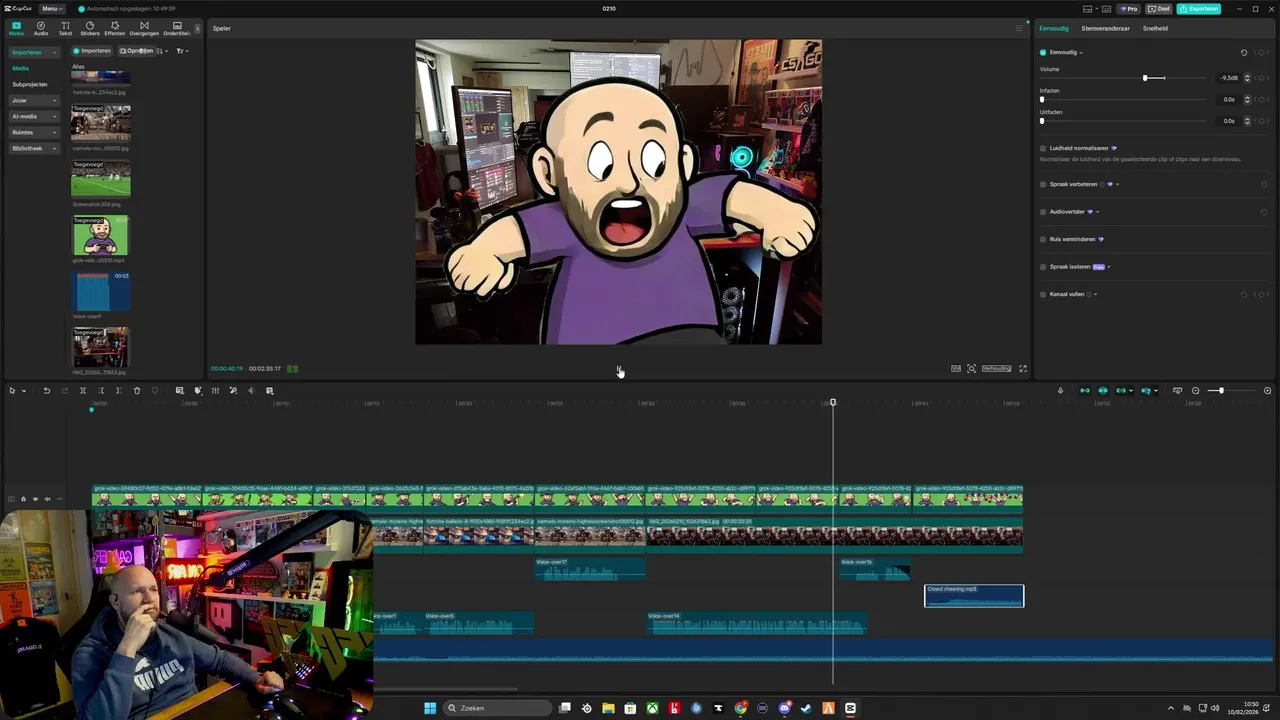
Task: Open the selection tool dropdown arrow
Action: tap(23, 391)
